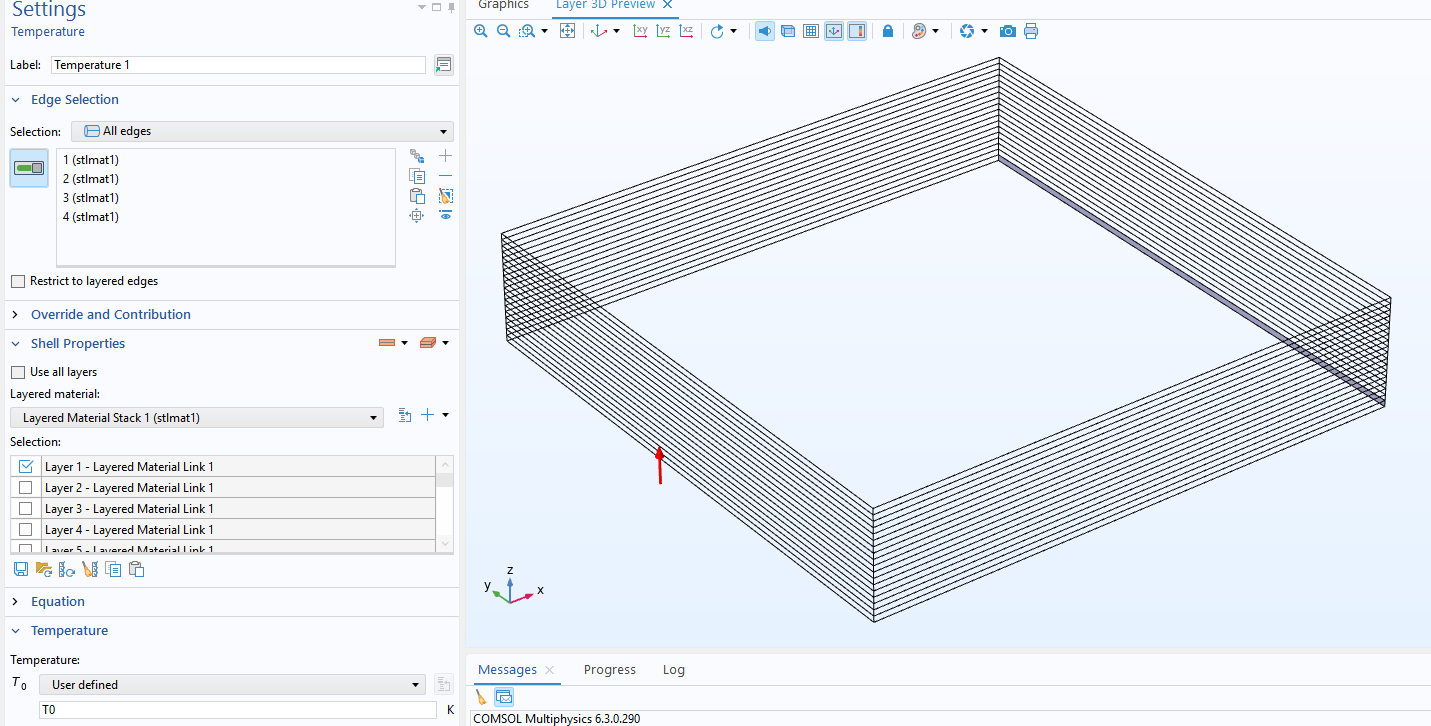Open the All edges selection dropdown
1431x726 pixels.
[262, 131]
